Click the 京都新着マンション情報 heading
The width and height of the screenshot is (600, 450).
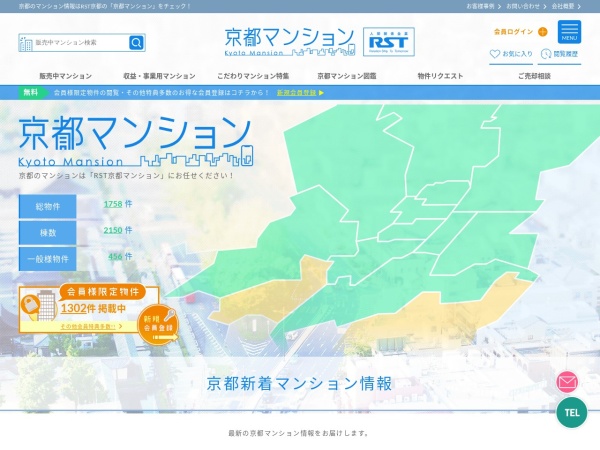300,383
